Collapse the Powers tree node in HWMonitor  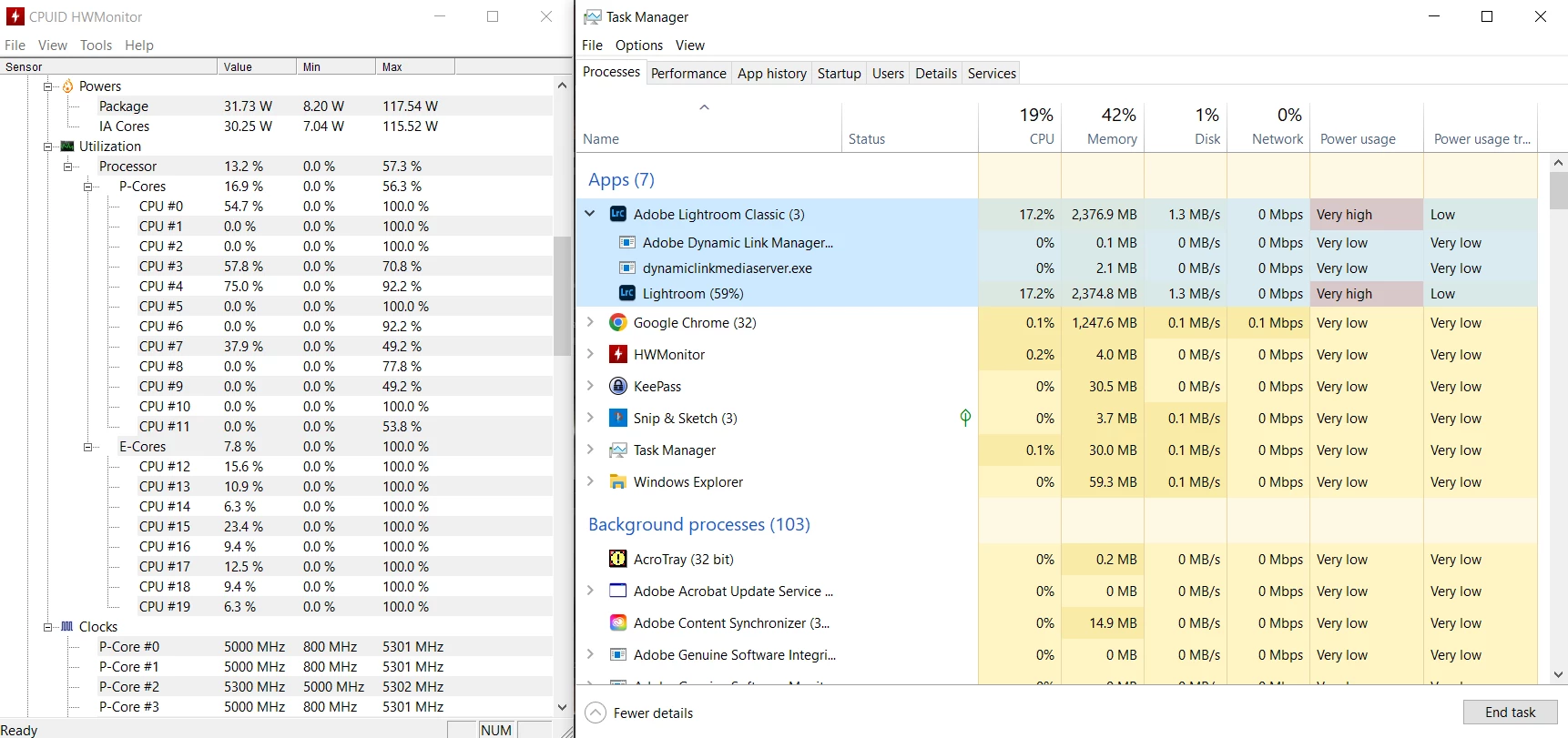[x=47, y=86]
